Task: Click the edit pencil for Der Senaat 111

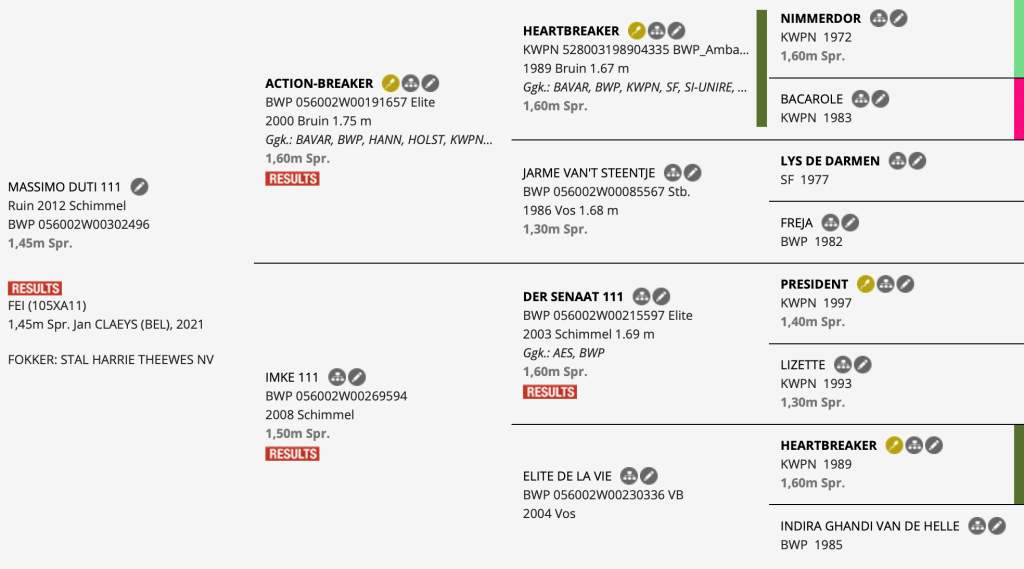Action: point(661,296)
